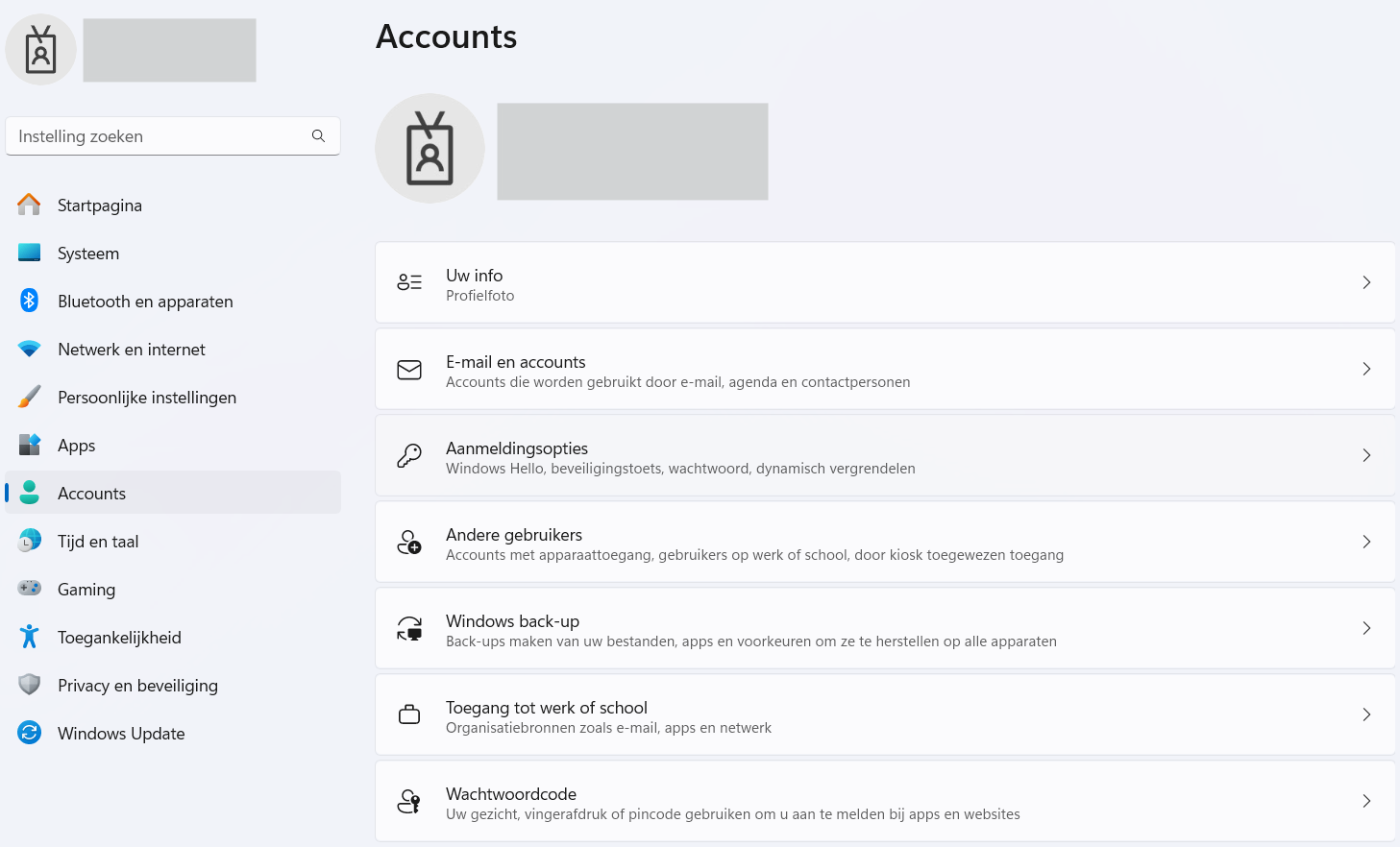1400x847 pixels.
Task: Click the Toegankelijkheid figure icon
Action: (30, 637)
